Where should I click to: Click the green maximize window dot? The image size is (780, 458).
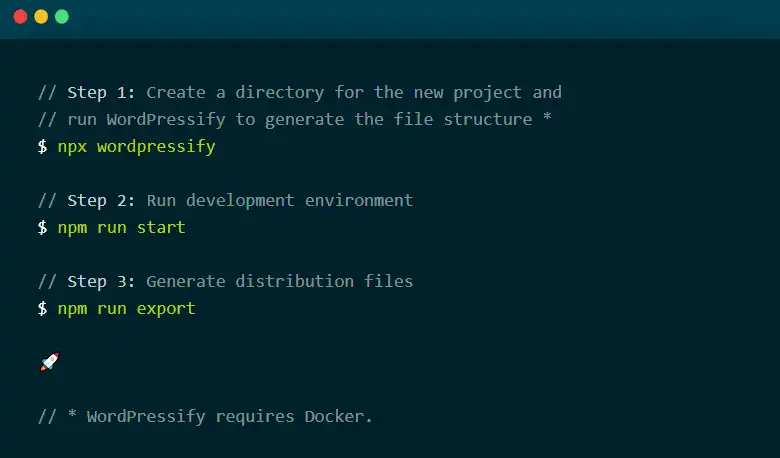tap(62, 17)
